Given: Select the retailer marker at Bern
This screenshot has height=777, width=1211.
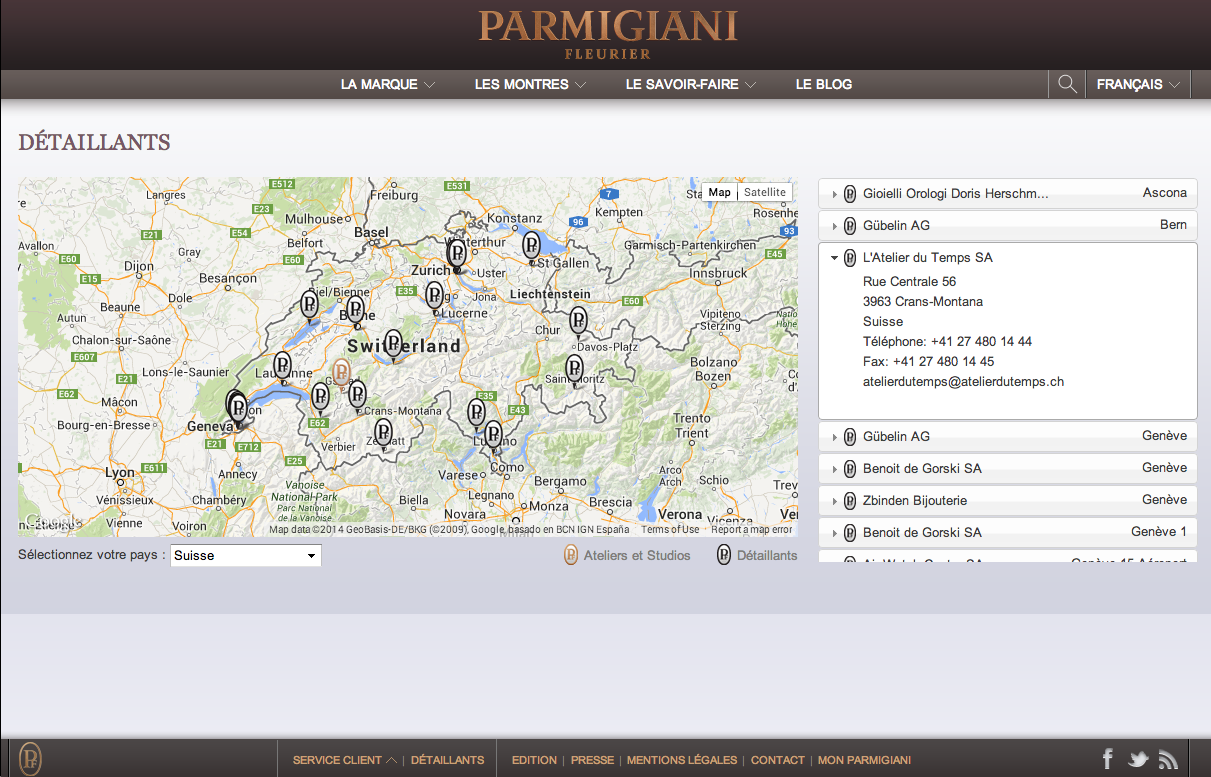Looking at the screenshot, I should tap(355, 310).
